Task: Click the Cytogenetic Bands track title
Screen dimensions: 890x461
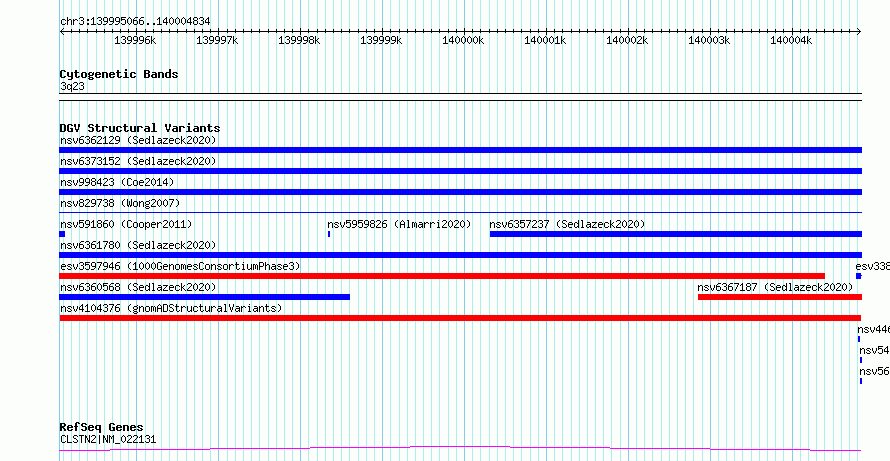Action: pyautogui.click(x=119, y=74)
